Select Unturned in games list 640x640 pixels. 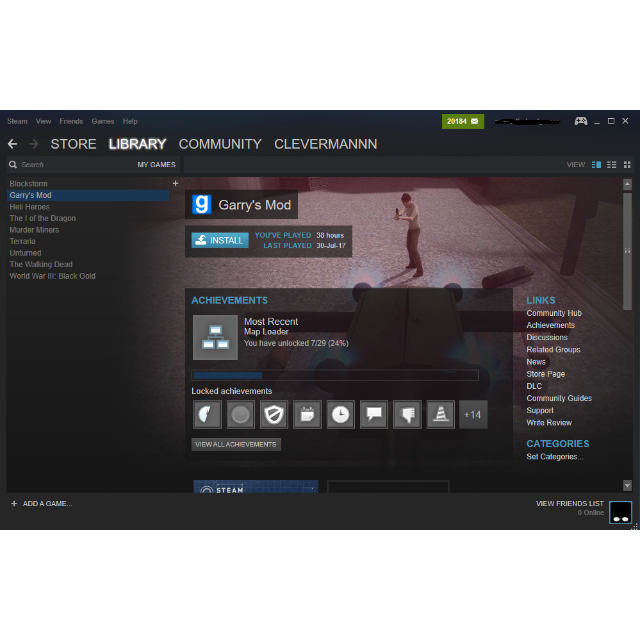(x=25, y=253)
